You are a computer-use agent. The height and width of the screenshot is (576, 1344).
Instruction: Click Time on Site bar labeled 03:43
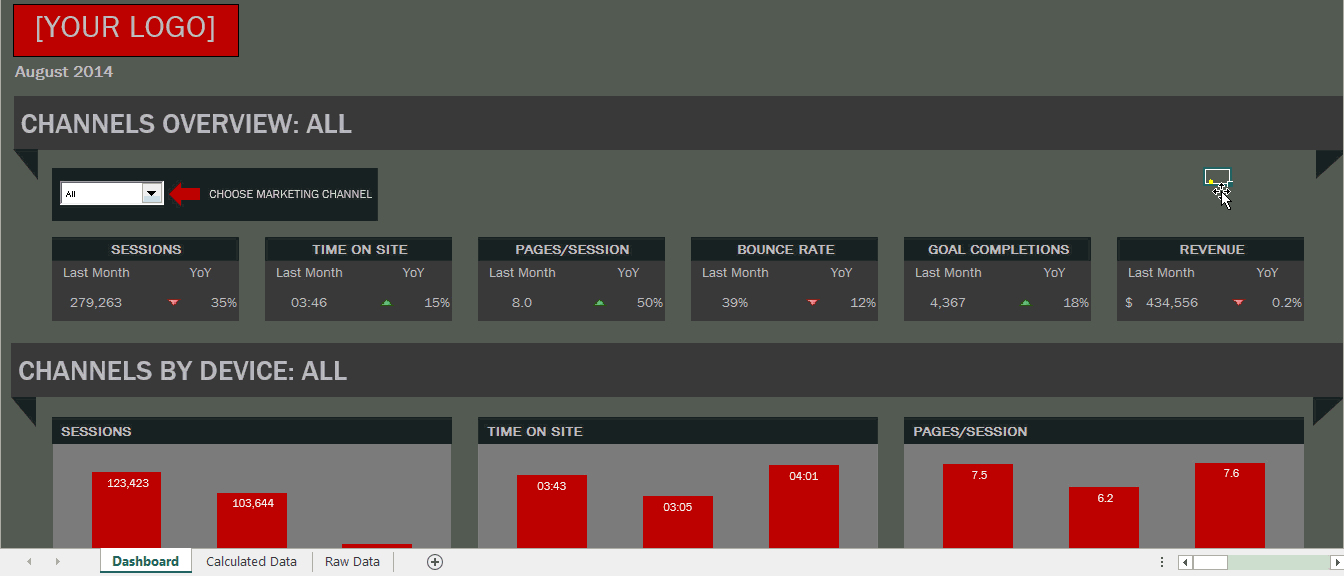tap(552, 511)
